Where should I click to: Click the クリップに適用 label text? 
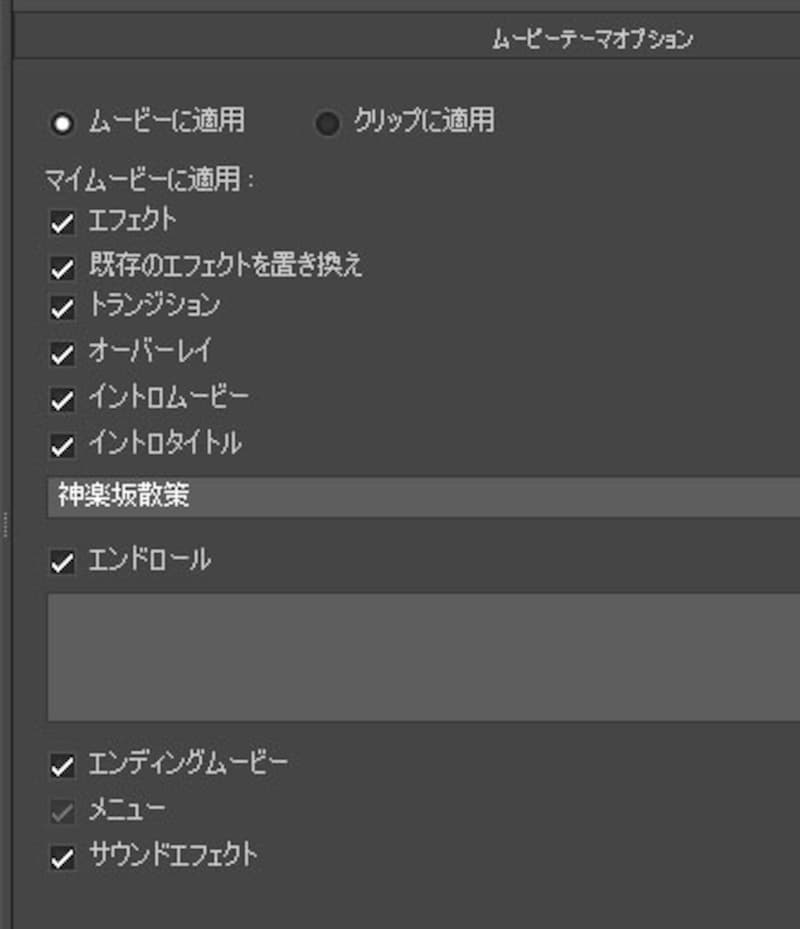tap(424, 122)
